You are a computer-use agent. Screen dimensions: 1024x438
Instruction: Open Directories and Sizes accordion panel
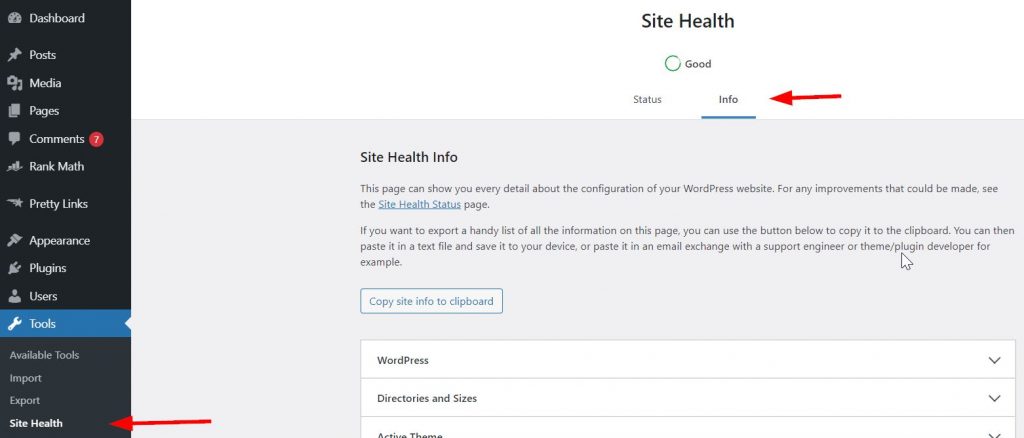(x=688, y=398)
